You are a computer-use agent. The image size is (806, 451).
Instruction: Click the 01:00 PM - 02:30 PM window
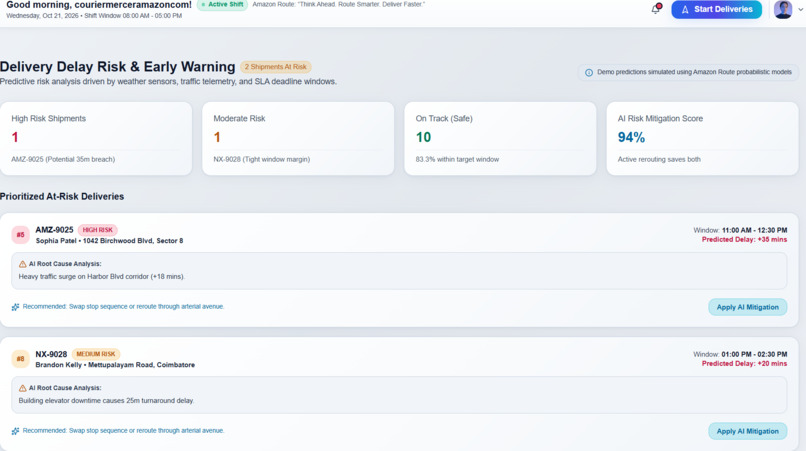coord(754,354)
